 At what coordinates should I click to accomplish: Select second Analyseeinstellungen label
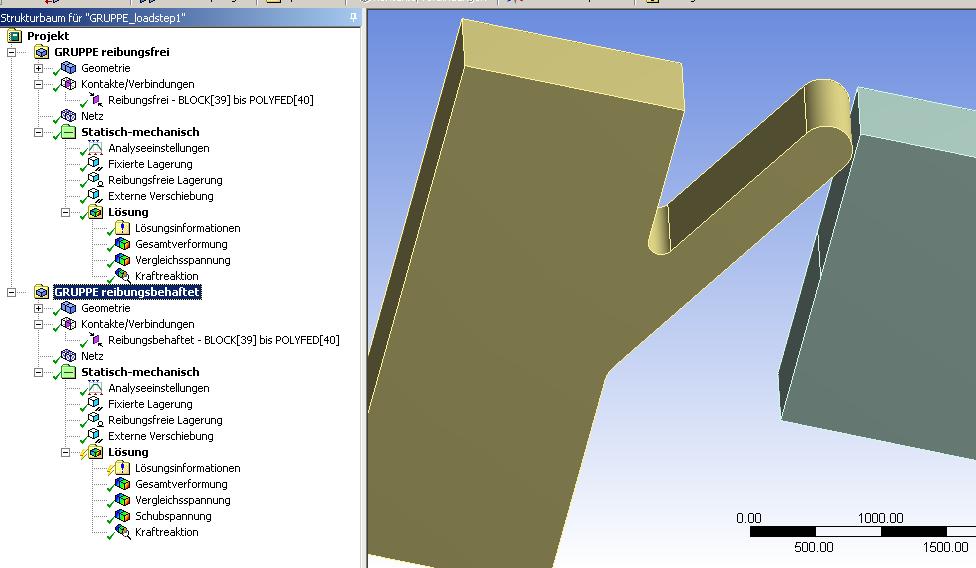coord(158,388)
